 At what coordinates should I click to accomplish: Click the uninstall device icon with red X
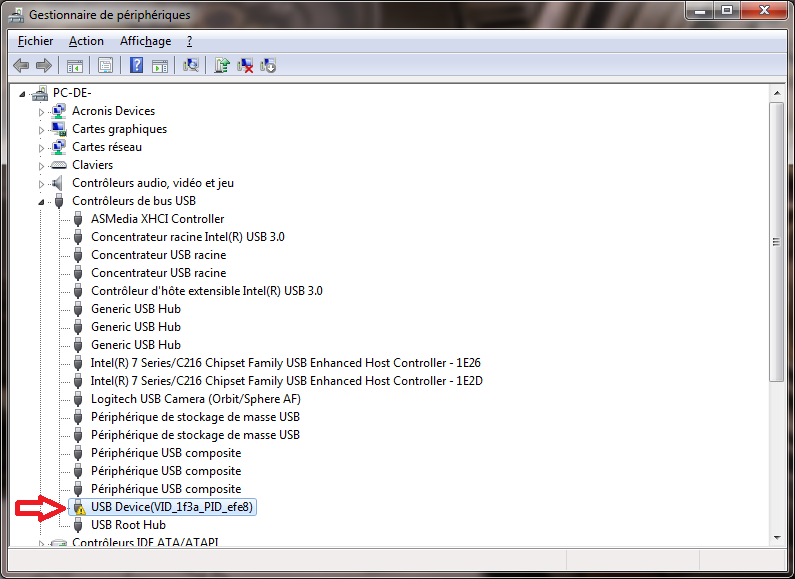pos(245,65)
